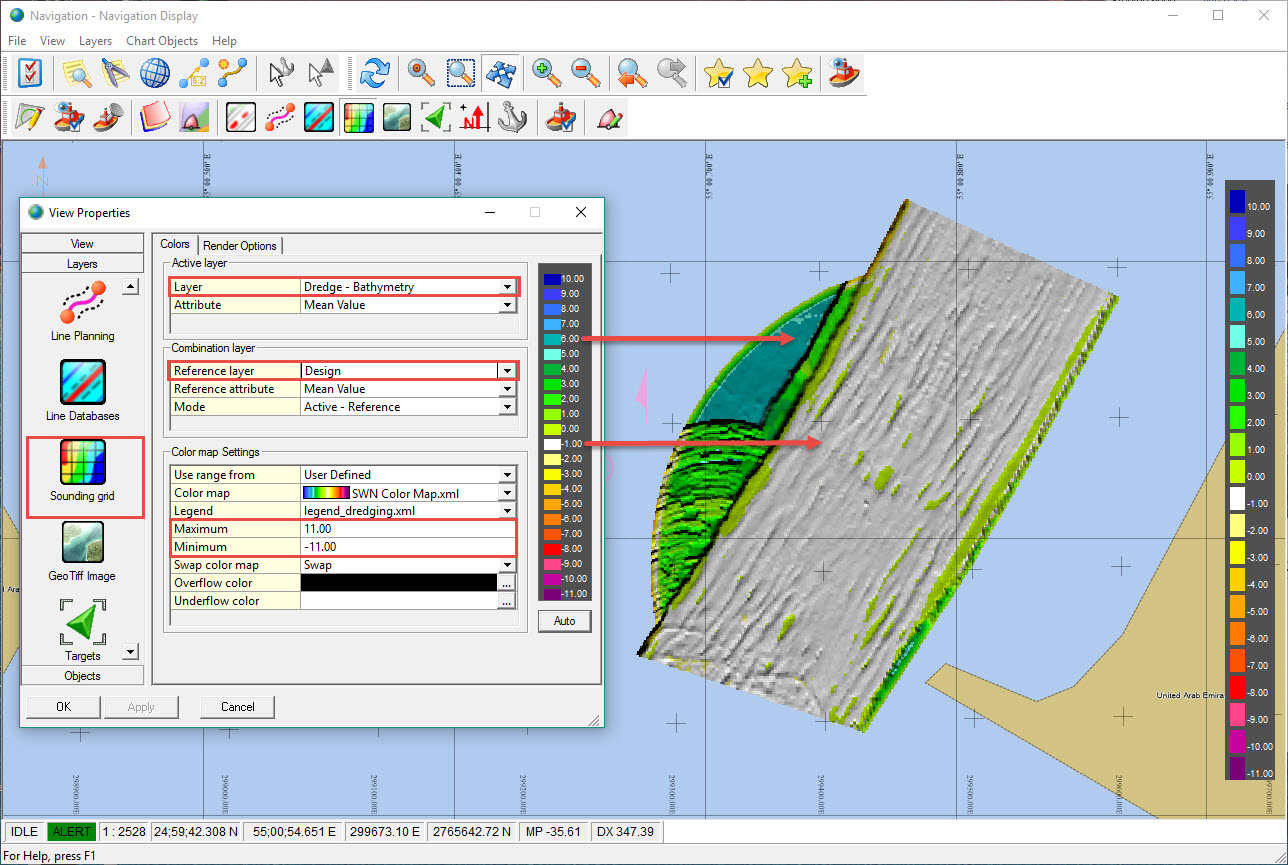Screen dimensions: 1288x865
Task: Click the blue globe toolbar icon
Action: coord(155,73)
